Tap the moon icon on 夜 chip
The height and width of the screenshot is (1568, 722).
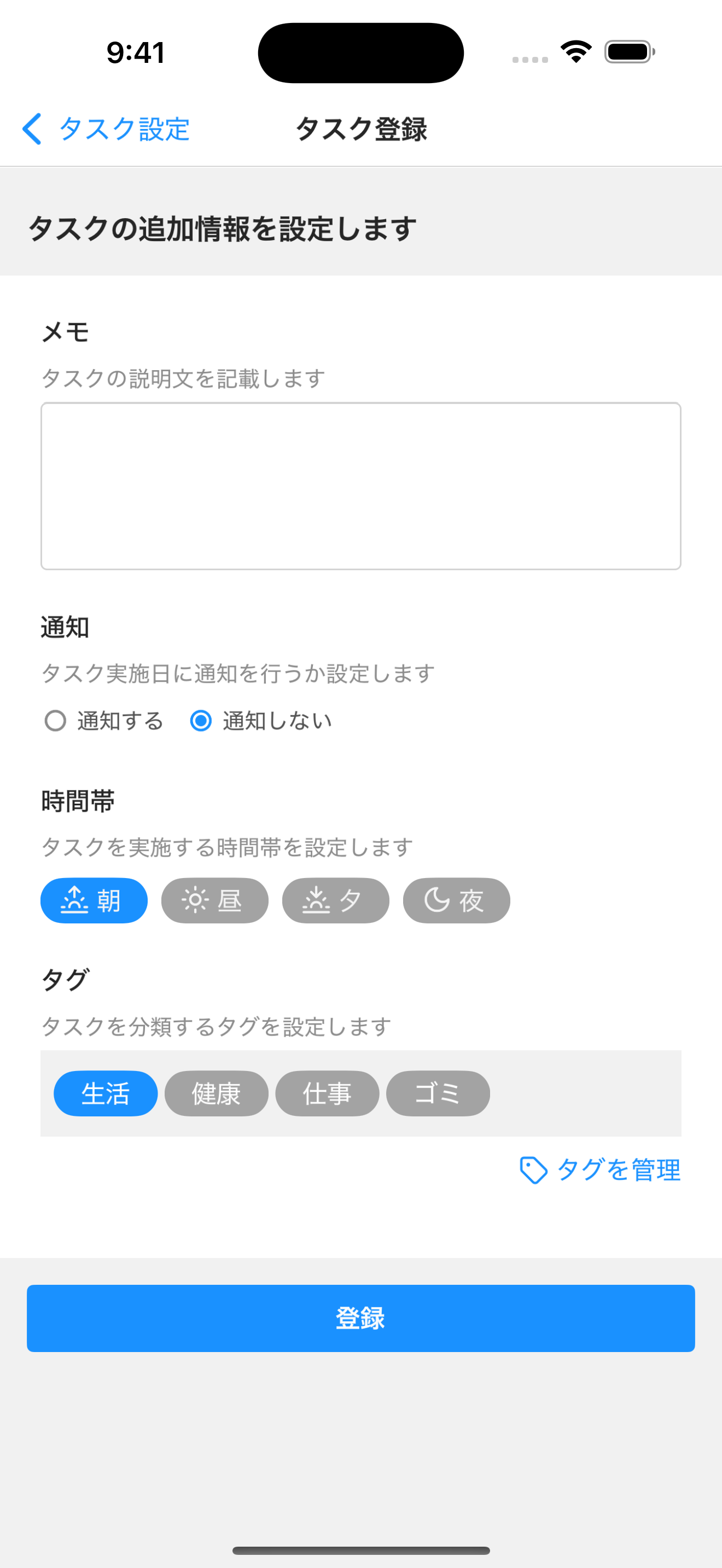[x=436, y=900]
